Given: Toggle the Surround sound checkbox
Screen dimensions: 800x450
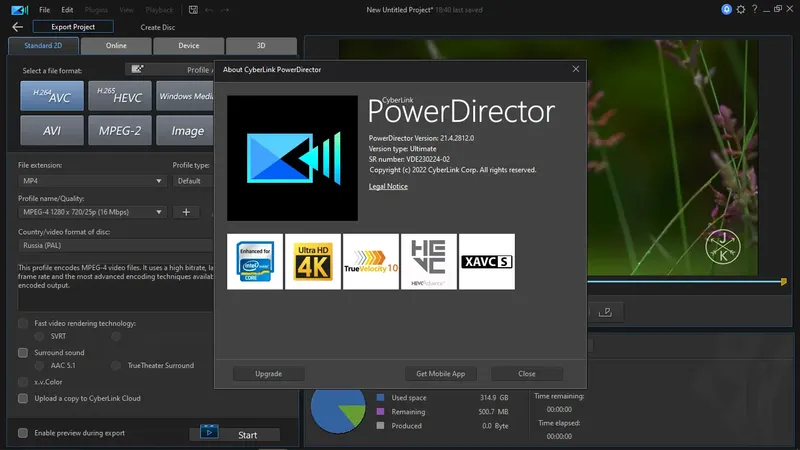Looking at the screenshot, I should point(23,353).
